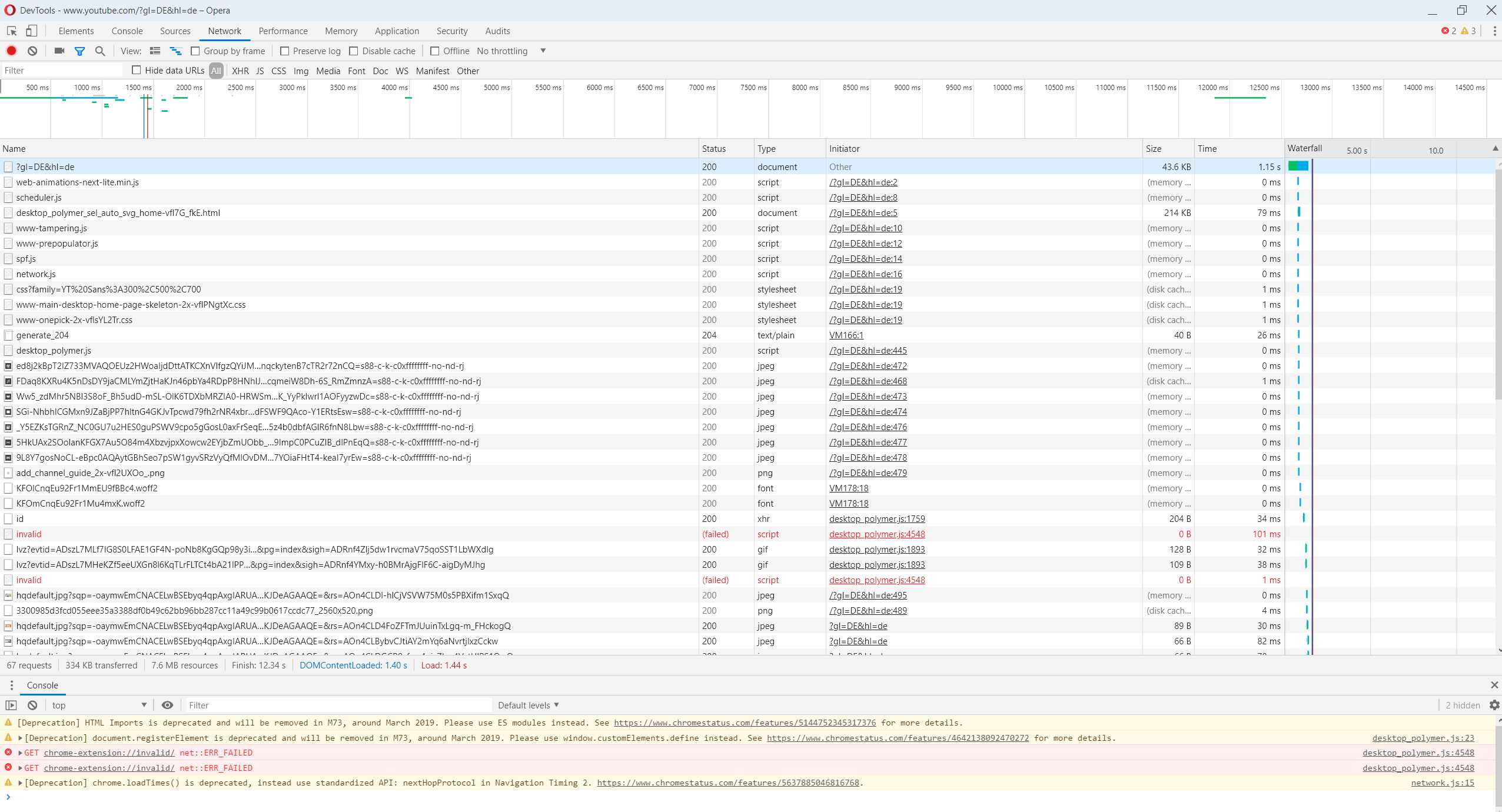This screenshot has height=812, width=1502.
Task: Click the red record network log button
Action: pyautogui.click(x=11, y=51)
